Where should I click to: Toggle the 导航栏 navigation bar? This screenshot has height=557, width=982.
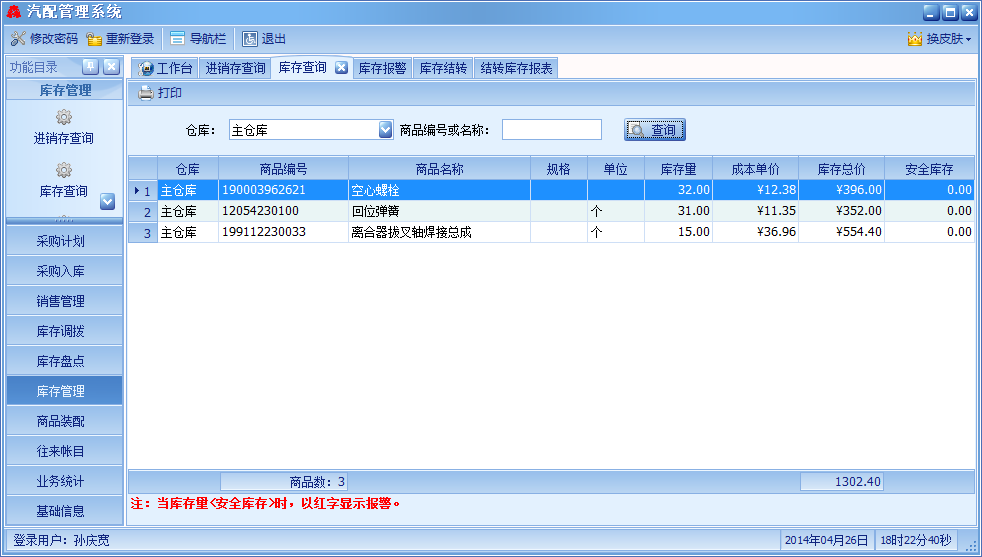pos(177,39)
